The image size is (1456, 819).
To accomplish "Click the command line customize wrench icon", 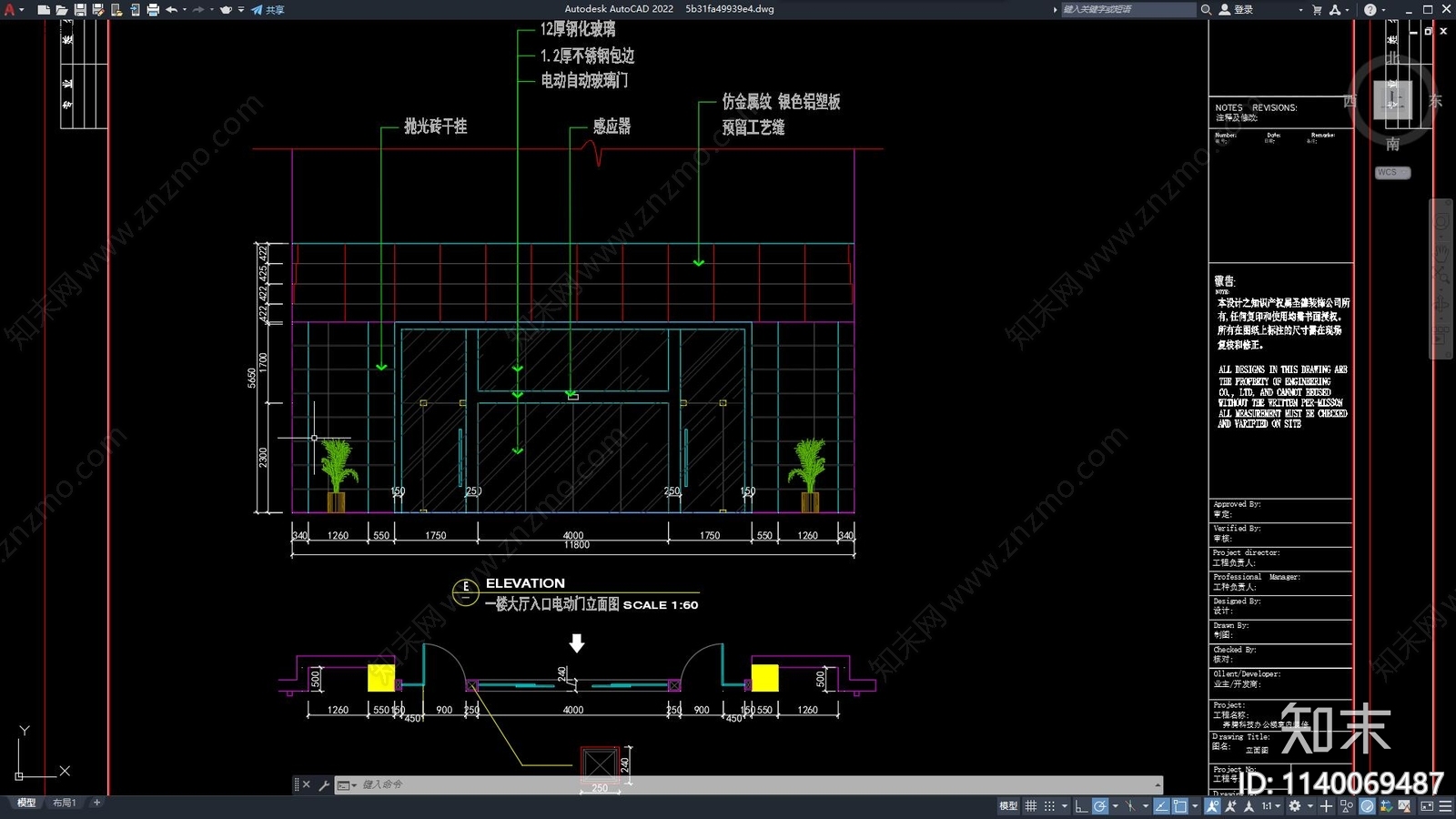I will click(324, 784).
